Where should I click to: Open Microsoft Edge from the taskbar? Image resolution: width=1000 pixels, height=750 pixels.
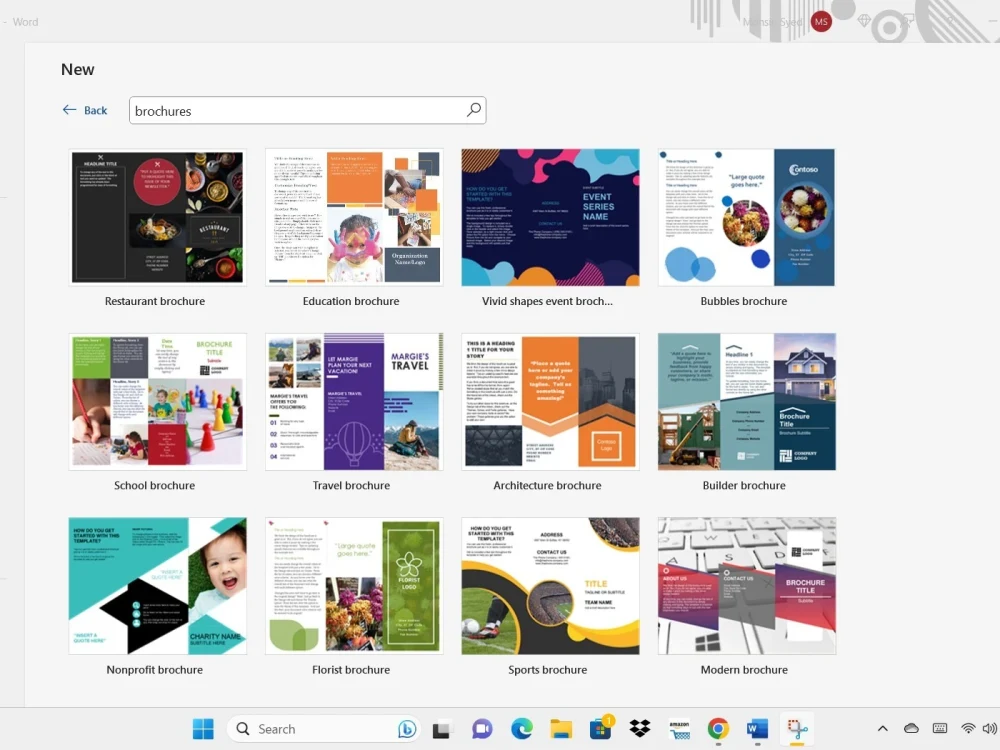click(x=521, y=729)
